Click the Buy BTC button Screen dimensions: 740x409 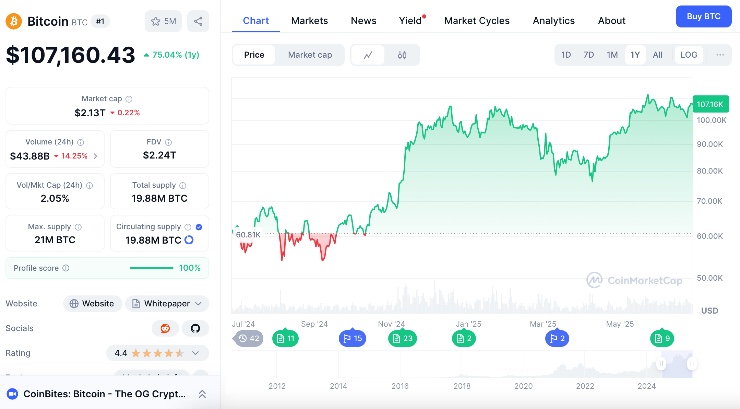click(704, 17)
